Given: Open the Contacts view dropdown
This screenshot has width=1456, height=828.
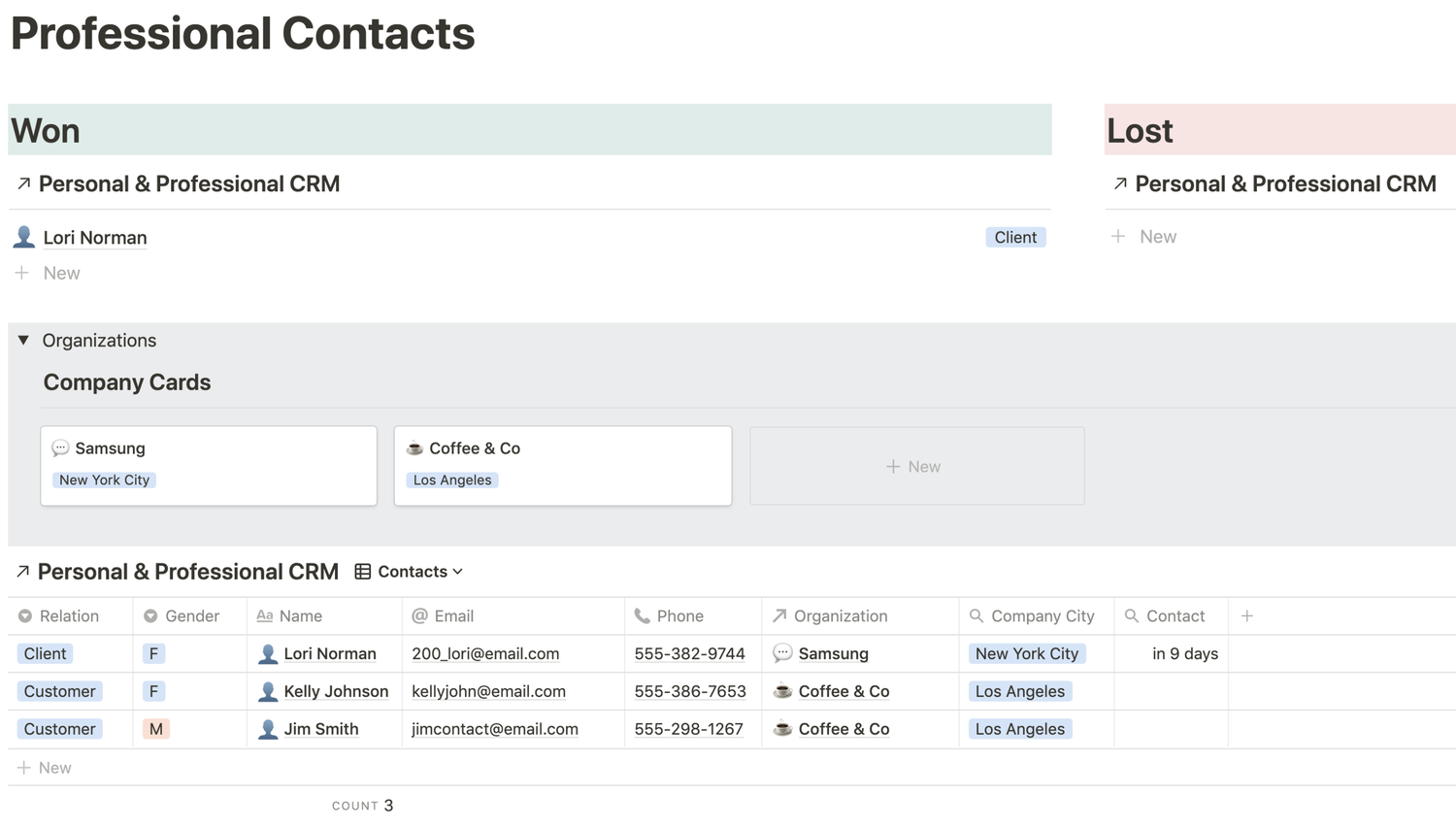Looking at the screenshot, I should click(x=420, y=572).
